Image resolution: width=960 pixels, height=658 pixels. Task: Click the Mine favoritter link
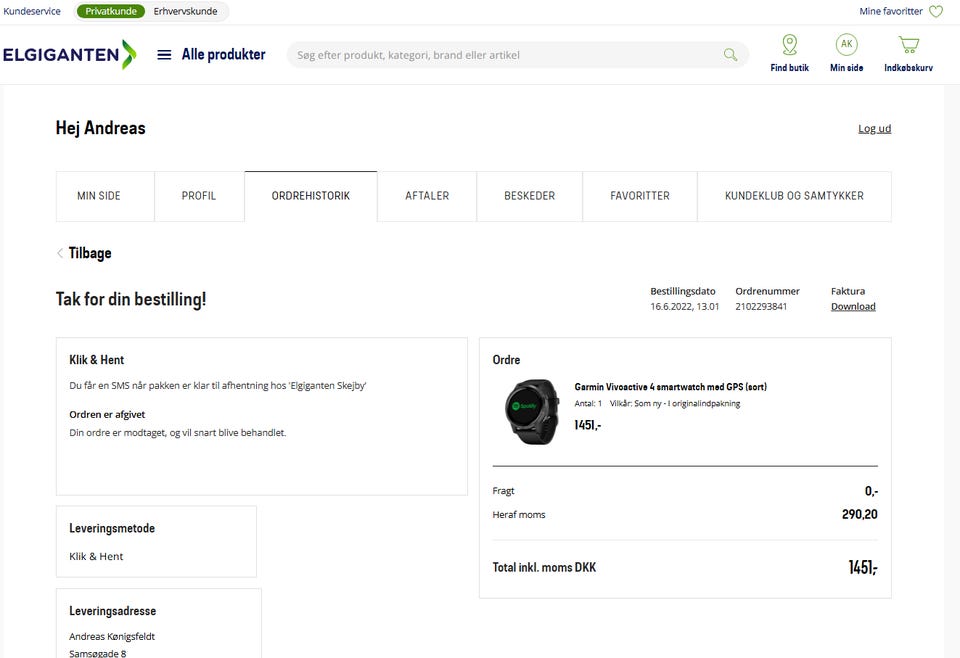891,11
